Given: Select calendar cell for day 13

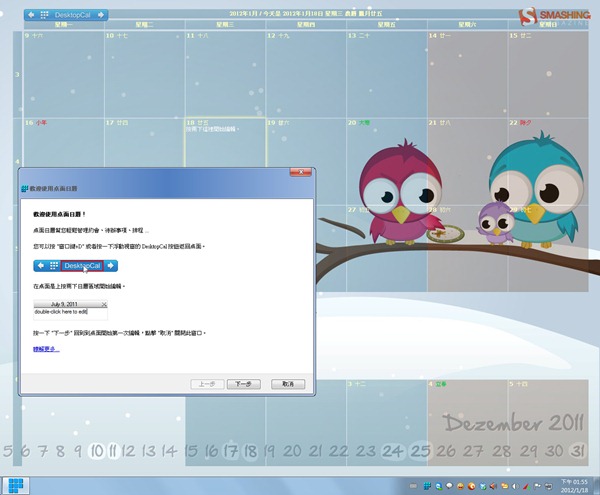Looking at the screenshot, I should tap(387, 74).
